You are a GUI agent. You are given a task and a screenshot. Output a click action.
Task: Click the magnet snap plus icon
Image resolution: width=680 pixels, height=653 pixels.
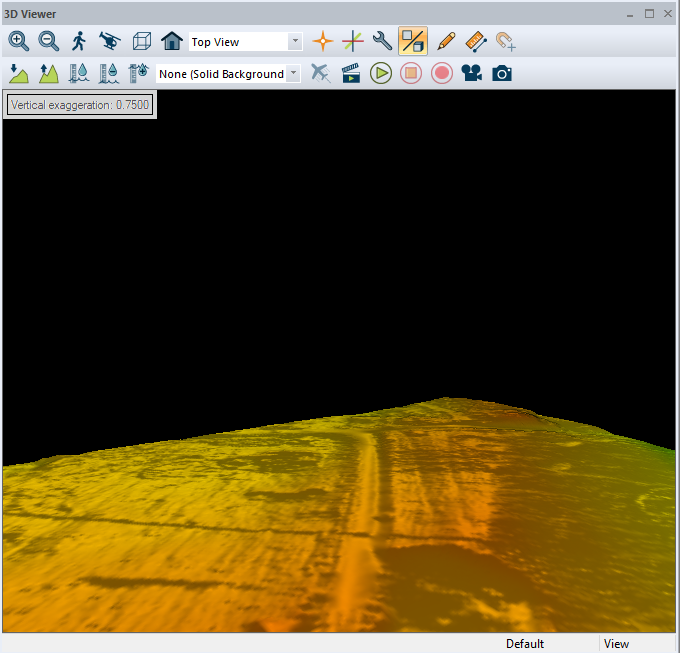pos(506,42)
